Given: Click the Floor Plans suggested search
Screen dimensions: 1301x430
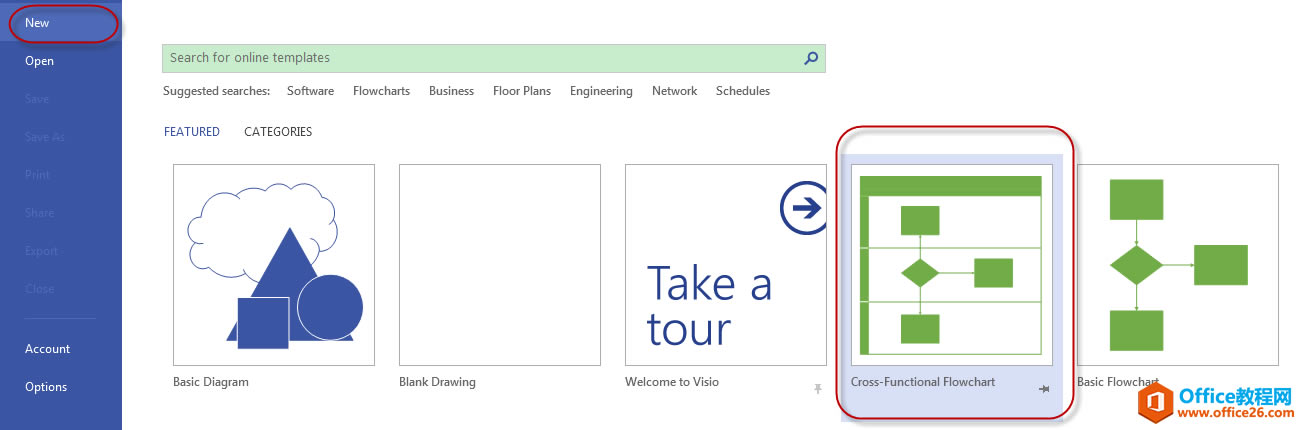Looking at the screenshot, I should click(x=521, y=91).
